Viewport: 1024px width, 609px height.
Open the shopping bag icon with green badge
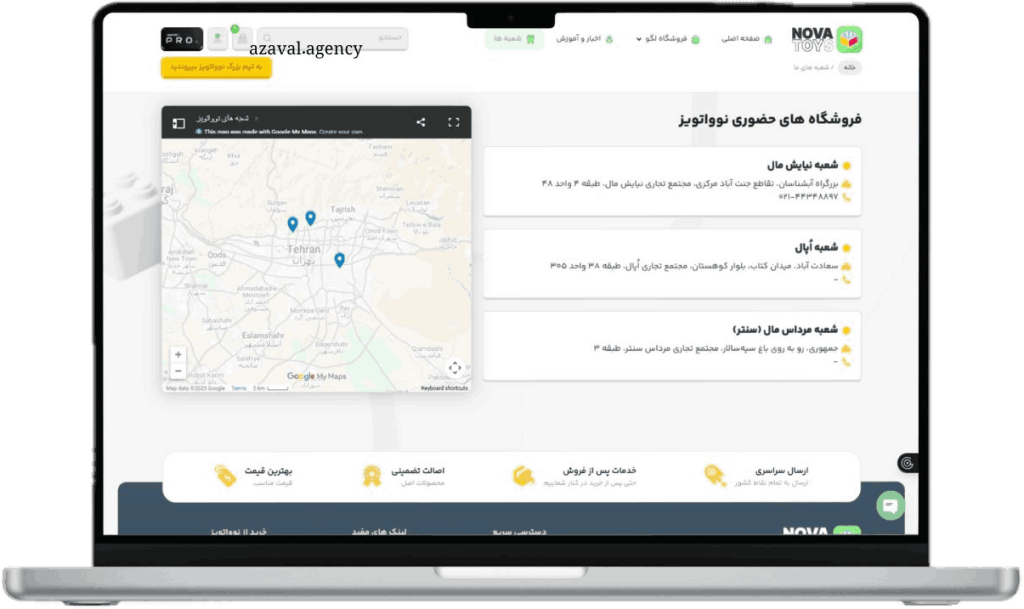click(x=243, y=38)
